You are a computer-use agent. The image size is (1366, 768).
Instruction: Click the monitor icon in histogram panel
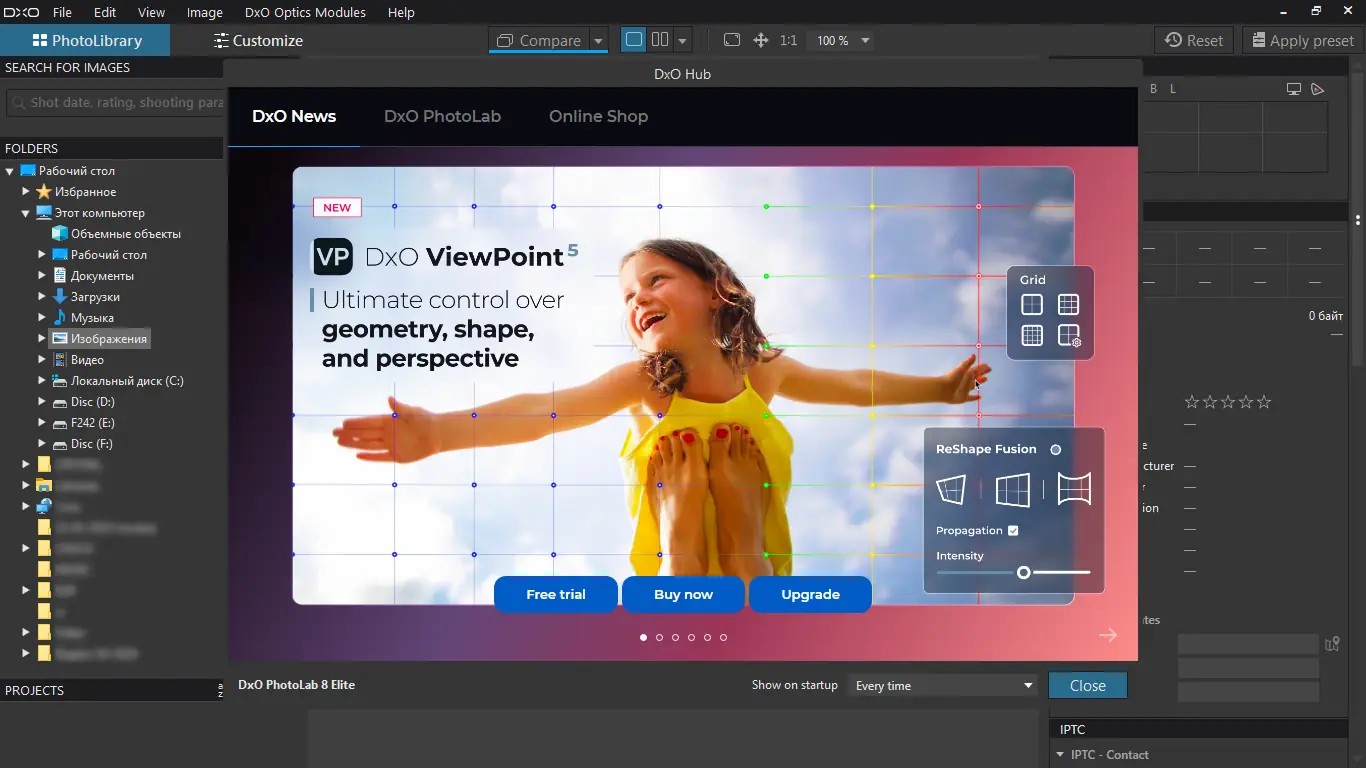1293,89
